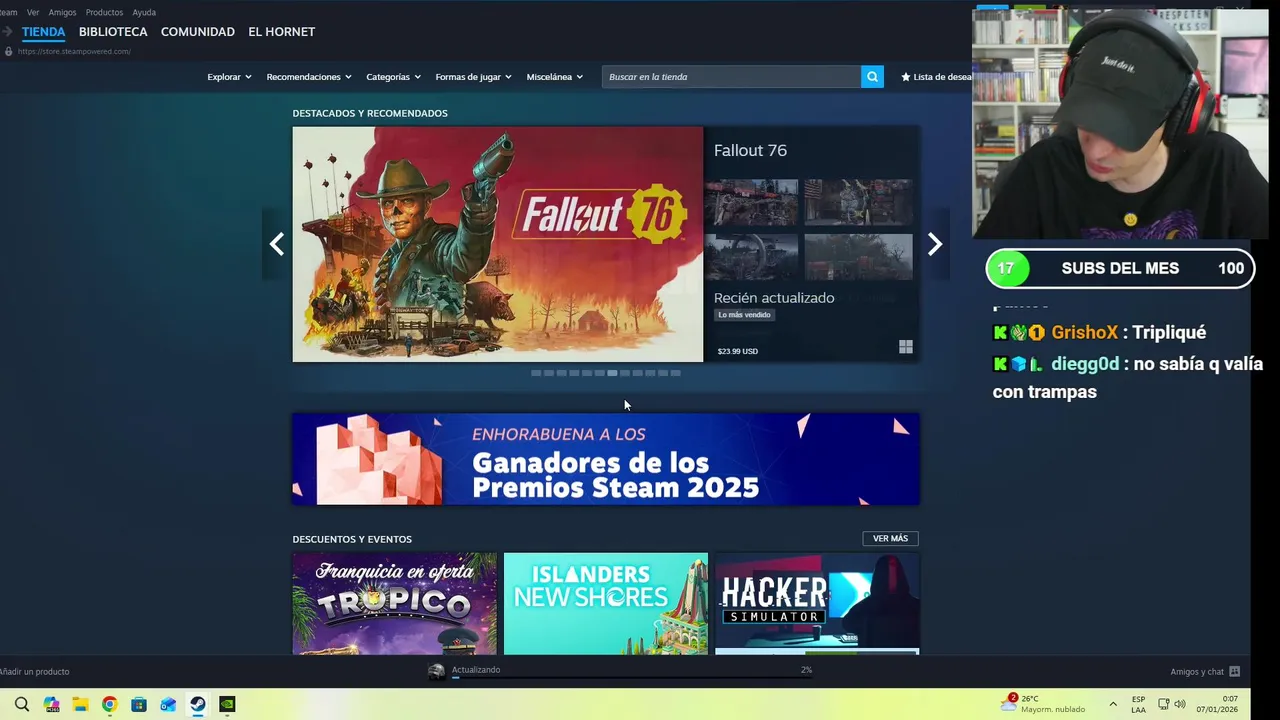
Task: Open the Hacker Simulator card
Action: tap(817, 604)
